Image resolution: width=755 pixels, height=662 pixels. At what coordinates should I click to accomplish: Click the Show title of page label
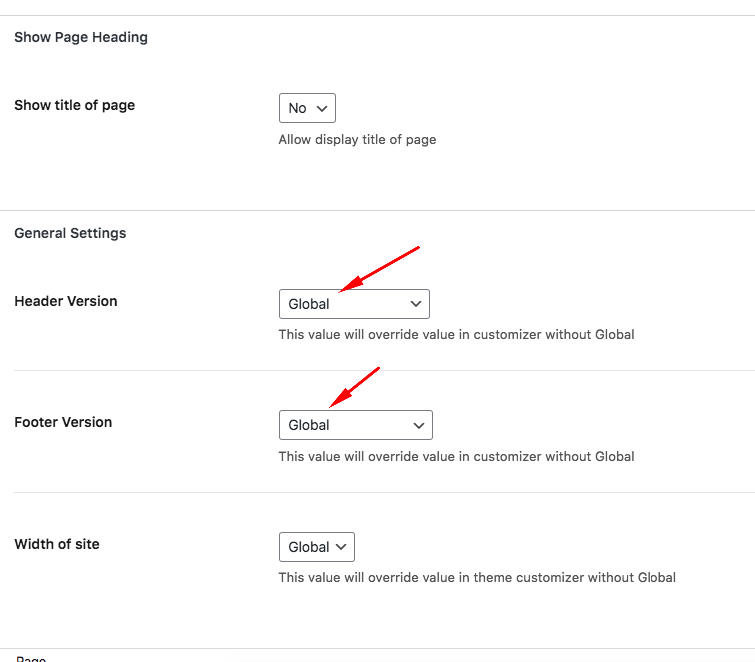click(75, 105)
